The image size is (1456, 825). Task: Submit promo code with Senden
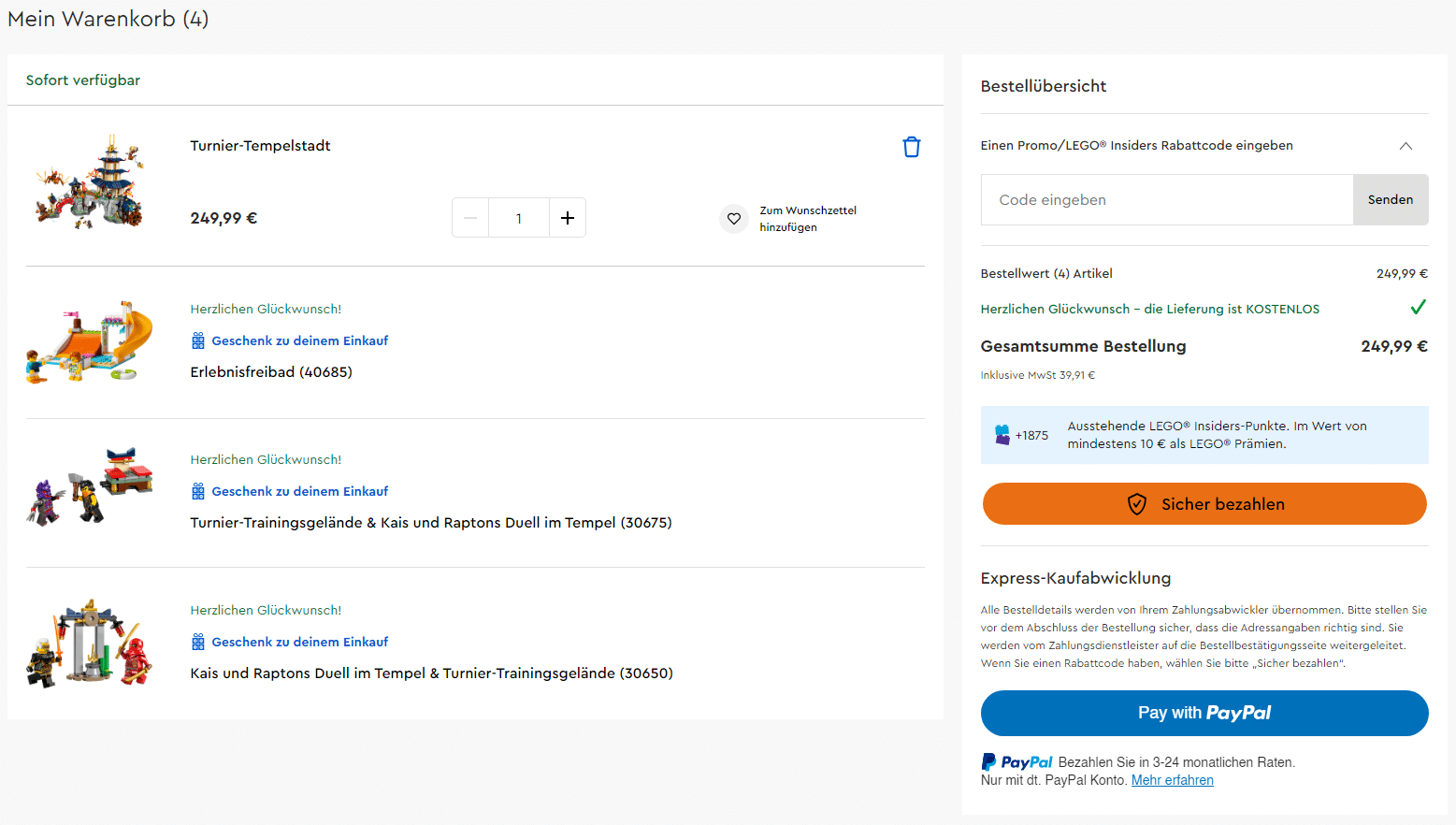1391,199
